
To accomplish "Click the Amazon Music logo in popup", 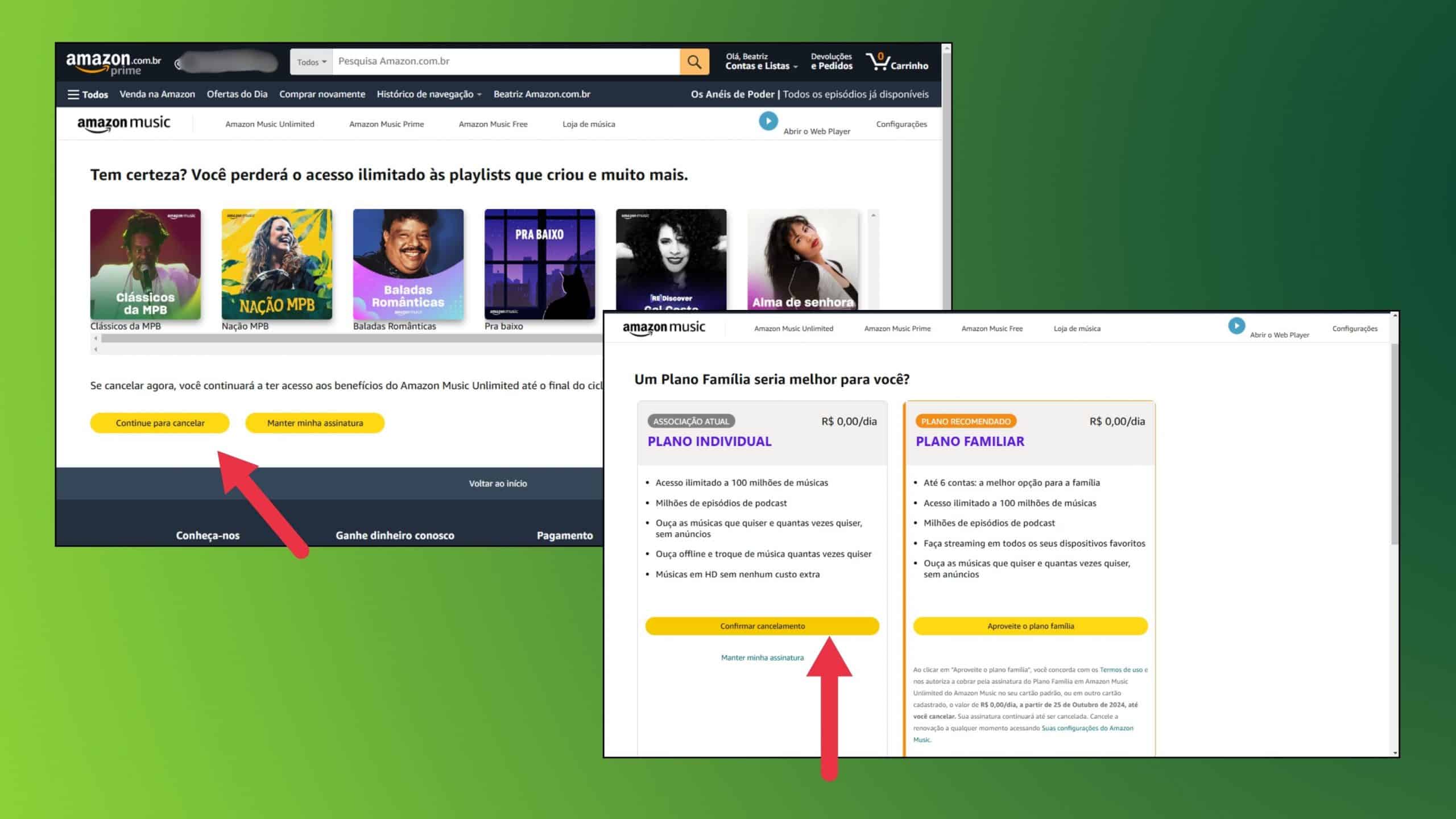I will tap(663, 327).
